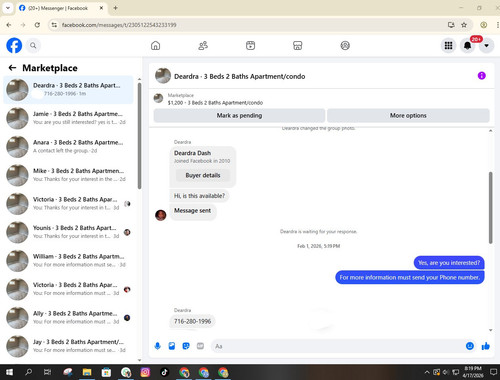The height and width of the screenshot is (380, 500).
Task: Open the Friends icon in top navigation
Action: [x=203, y=45]
